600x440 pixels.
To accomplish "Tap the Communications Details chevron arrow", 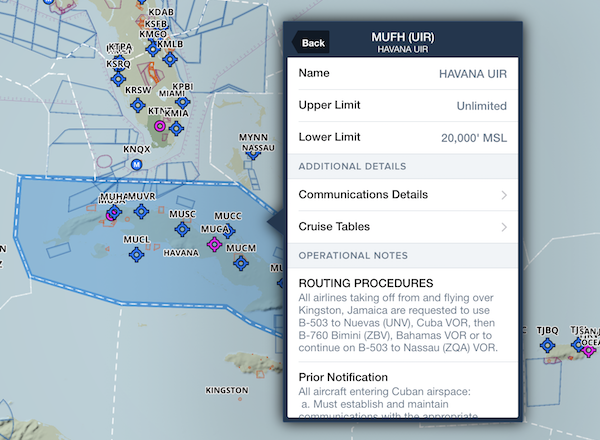I will [x=503, y=195].
